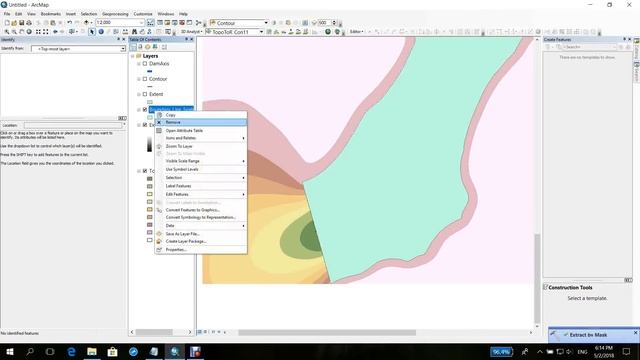Viewport: 640px width, 360px height.
Task: Go back to previous extent arrow
Action: (x=55, y=32)
